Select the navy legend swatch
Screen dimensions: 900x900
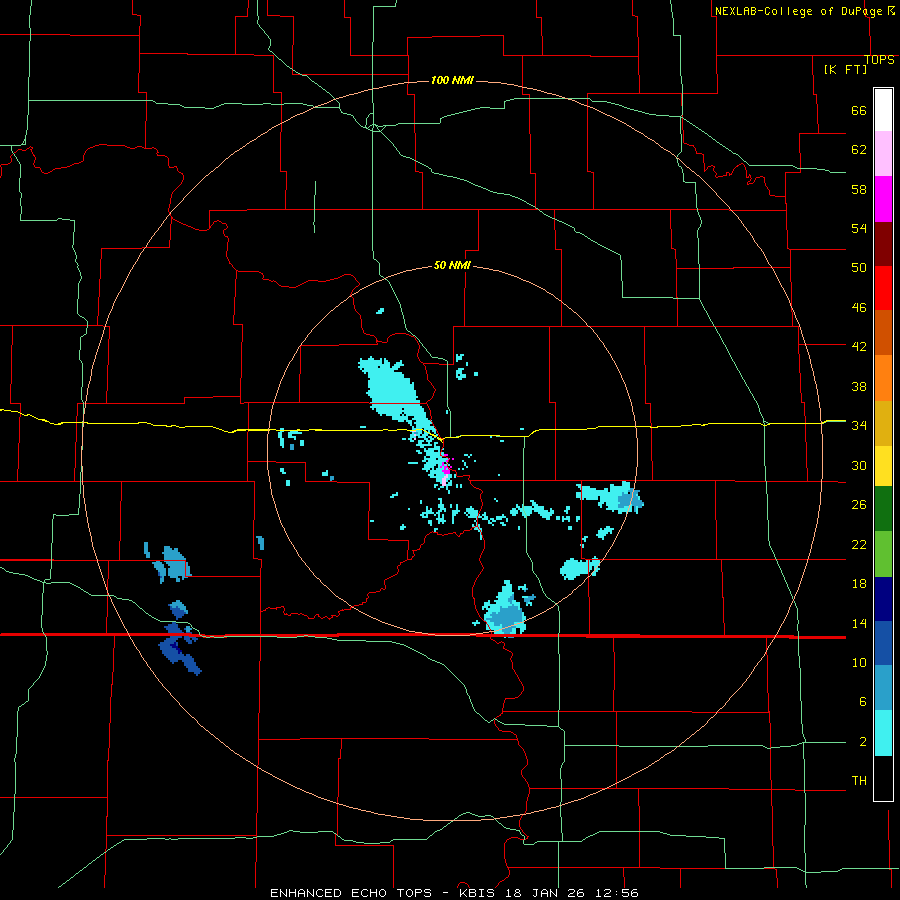pos(883,599)
